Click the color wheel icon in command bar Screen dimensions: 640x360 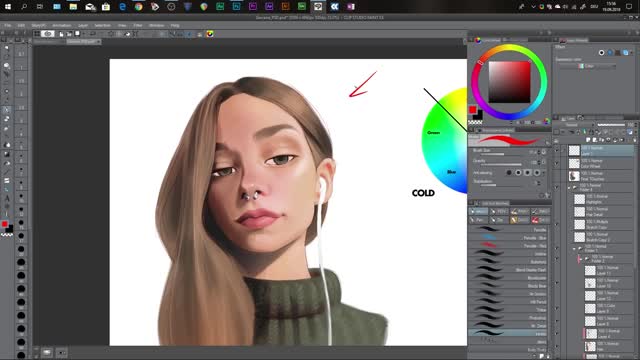click(210, 34)
